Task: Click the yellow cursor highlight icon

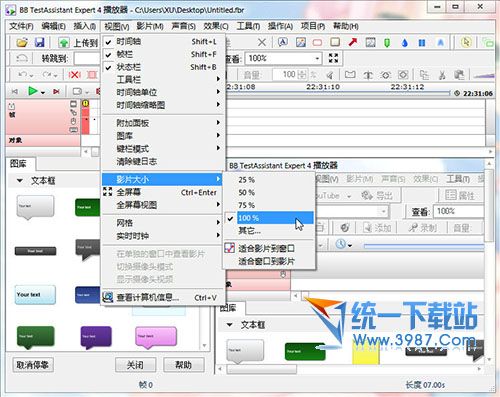Action: (466, 42)
